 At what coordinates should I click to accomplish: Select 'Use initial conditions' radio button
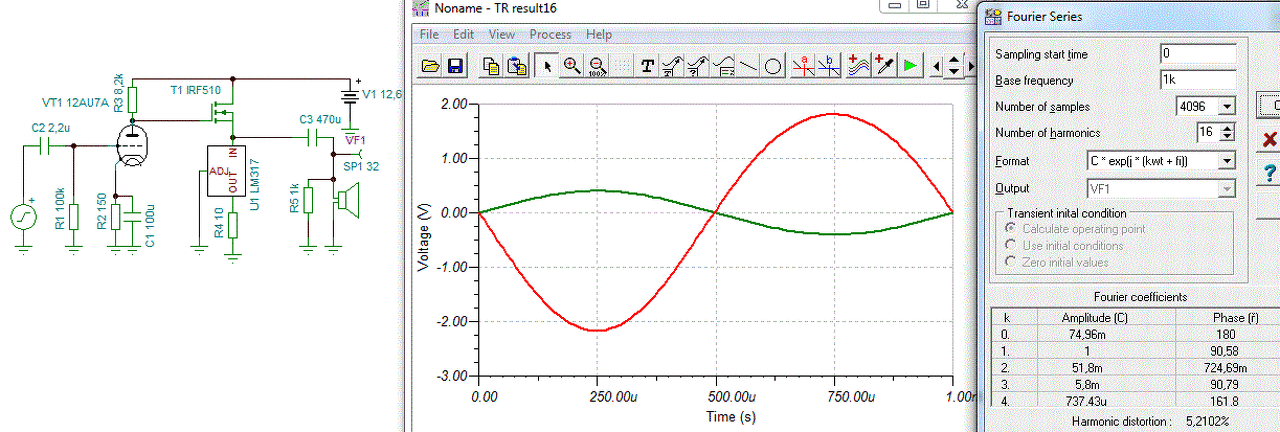point(1009,245)
